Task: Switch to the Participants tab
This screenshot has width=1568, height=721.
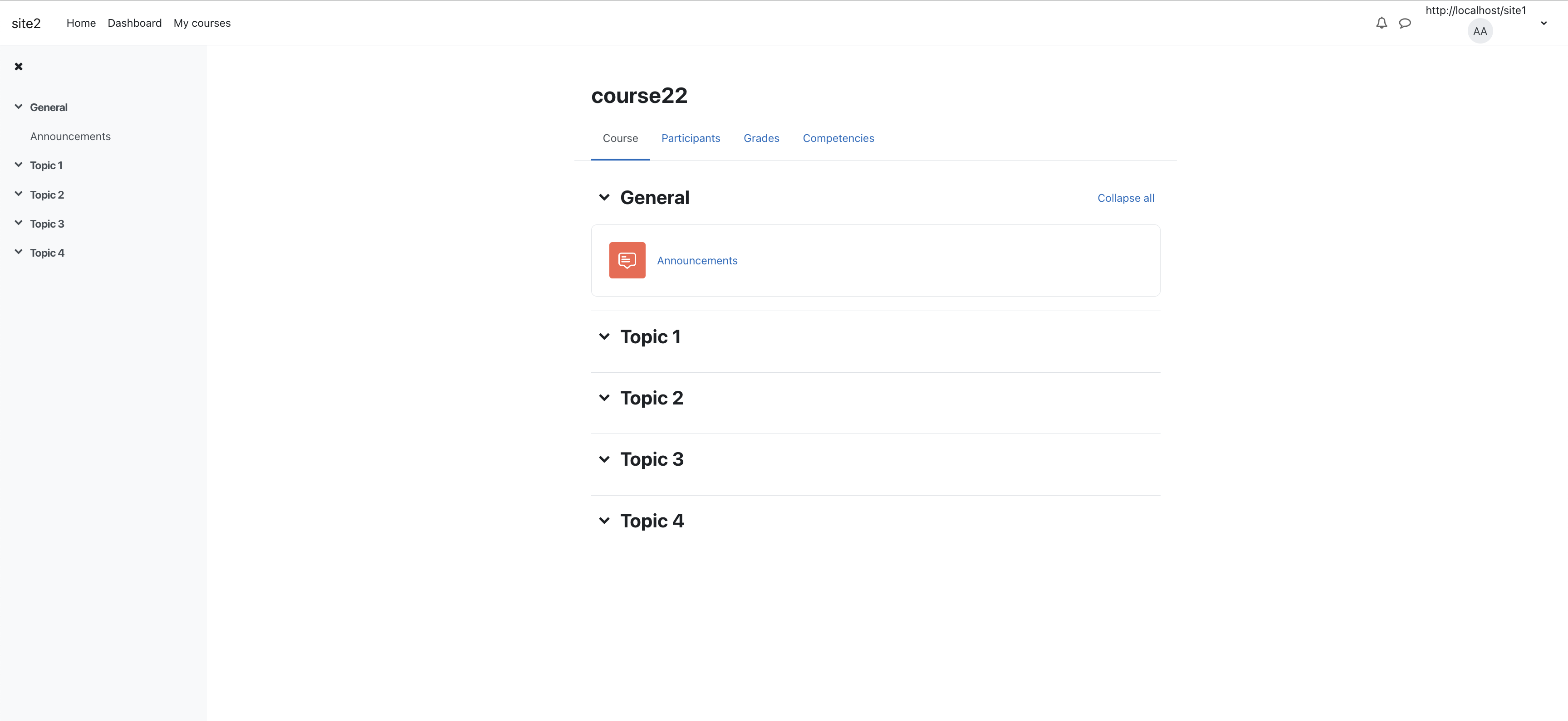Action: click(x=690, y=138)
